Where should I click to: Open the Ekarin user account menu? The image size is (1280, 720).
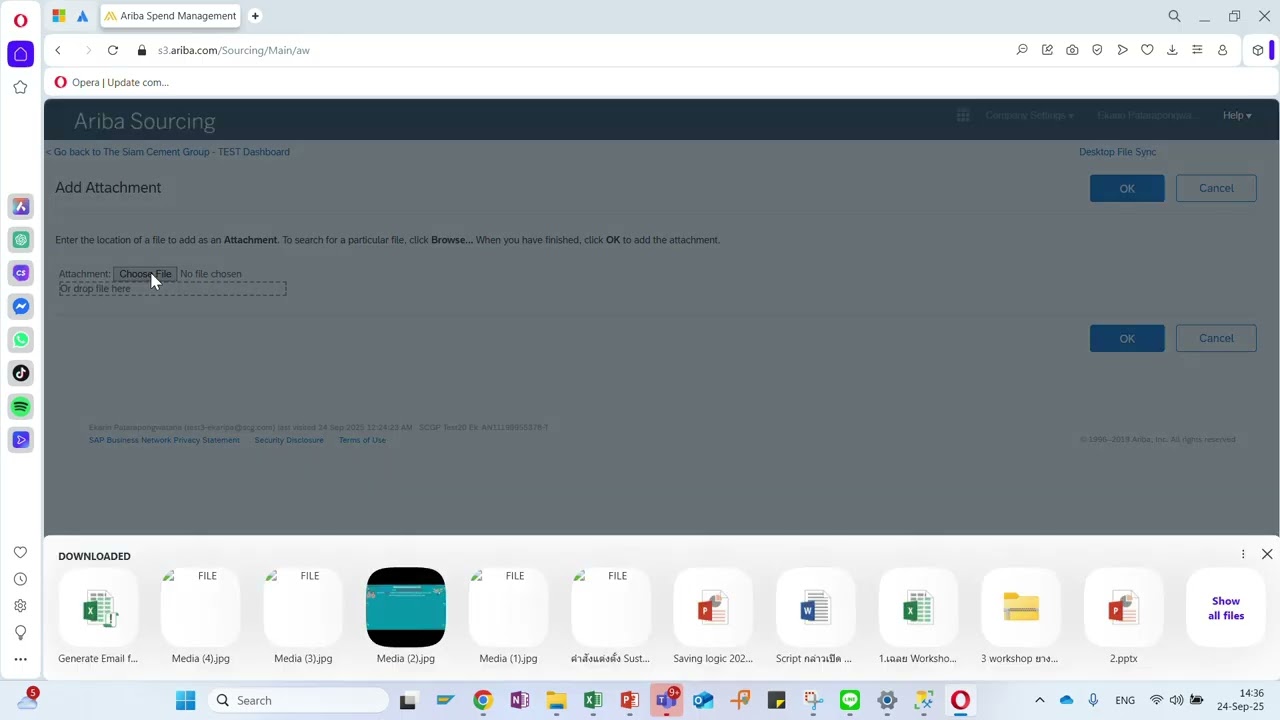pyautogui.click(x=1145, y=115)
